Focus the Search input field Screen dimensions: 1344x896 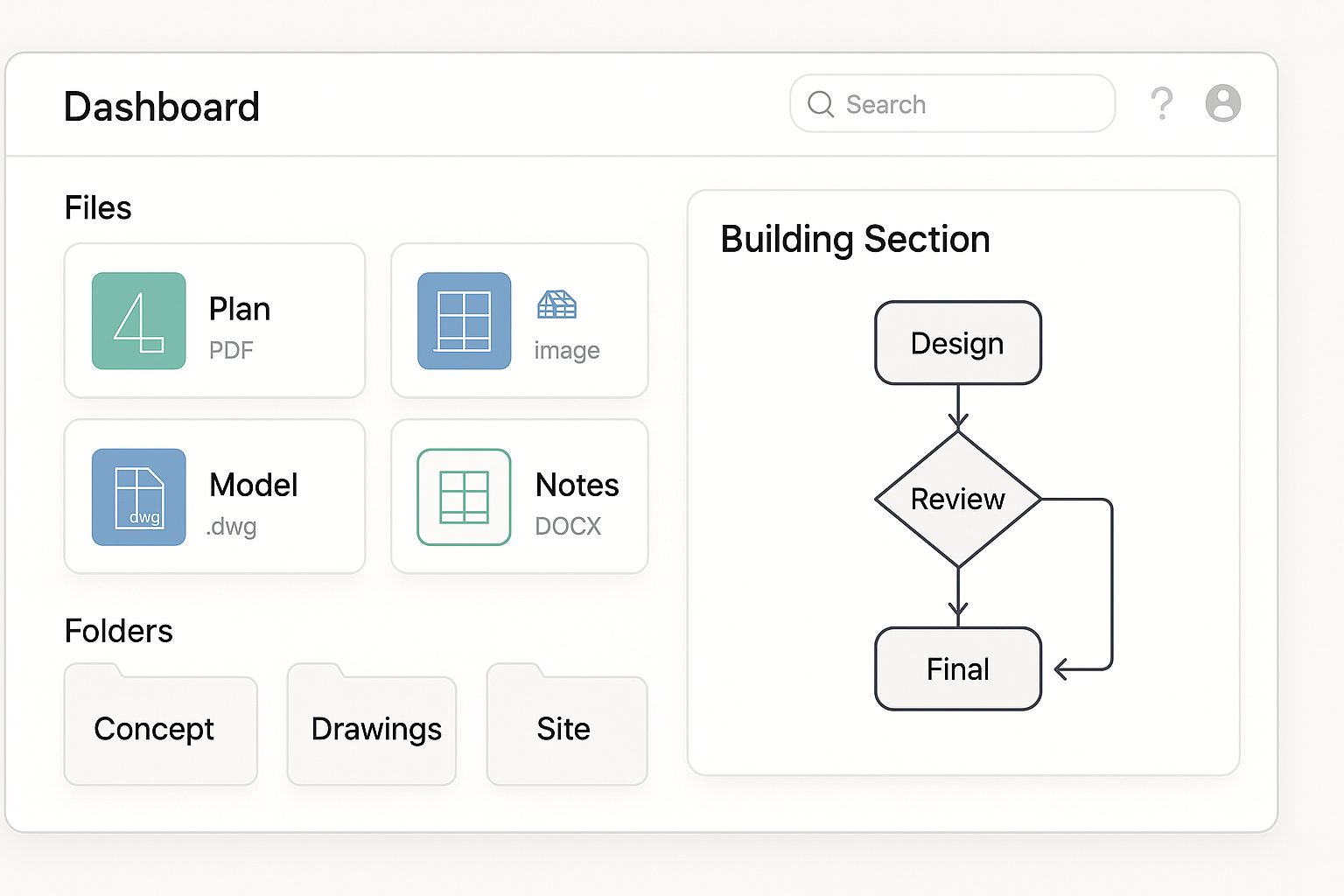pyautogui.click(x=953, y=103)
